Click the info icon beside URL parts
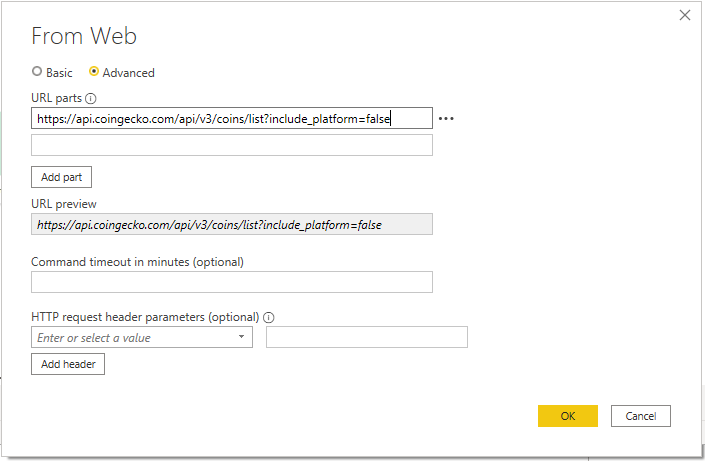The width and height of the screenshot is (705, 461). click(x=91, y=99)
